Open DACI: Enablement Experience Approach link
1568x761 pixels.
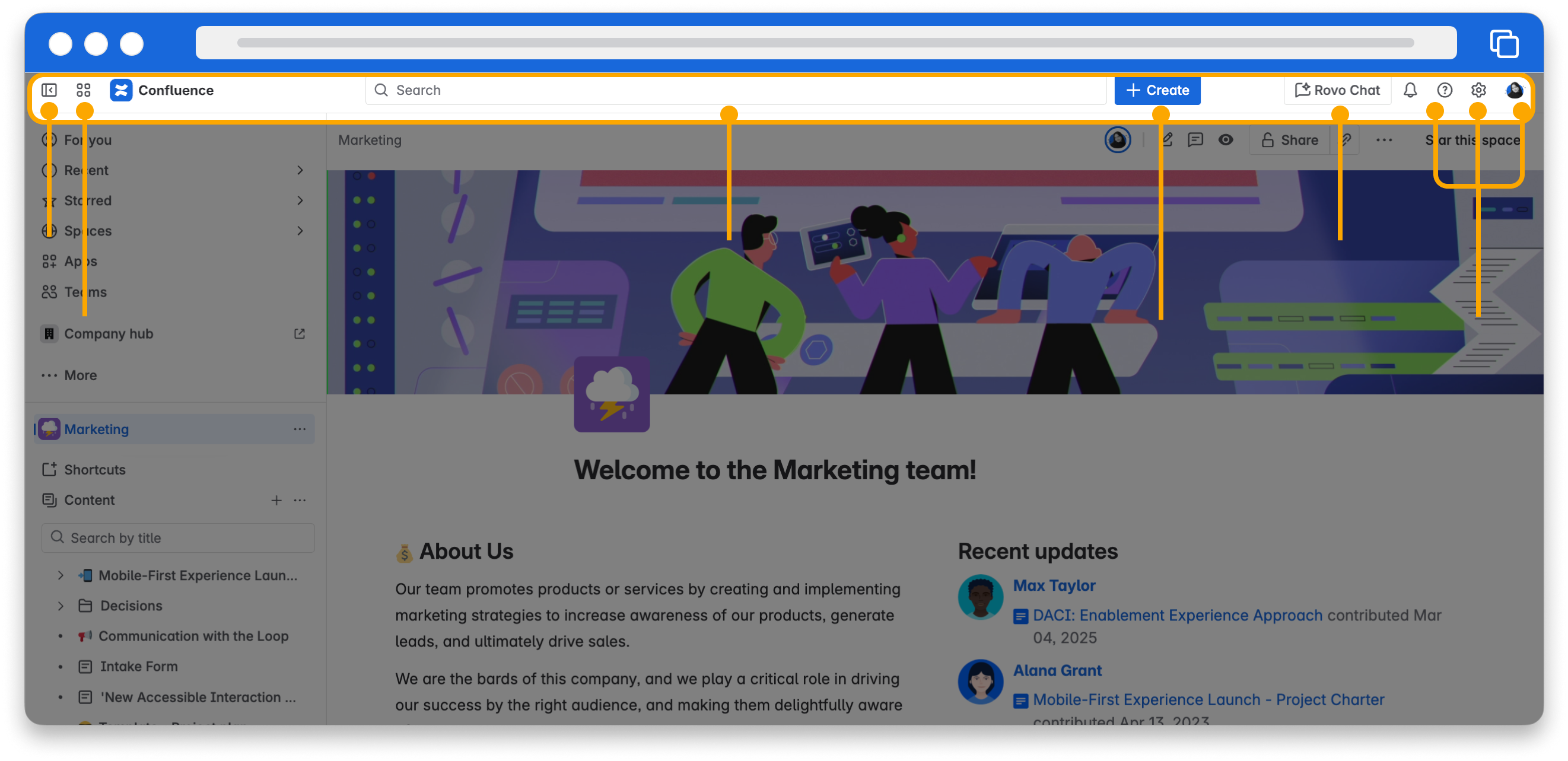point(1177,615)
